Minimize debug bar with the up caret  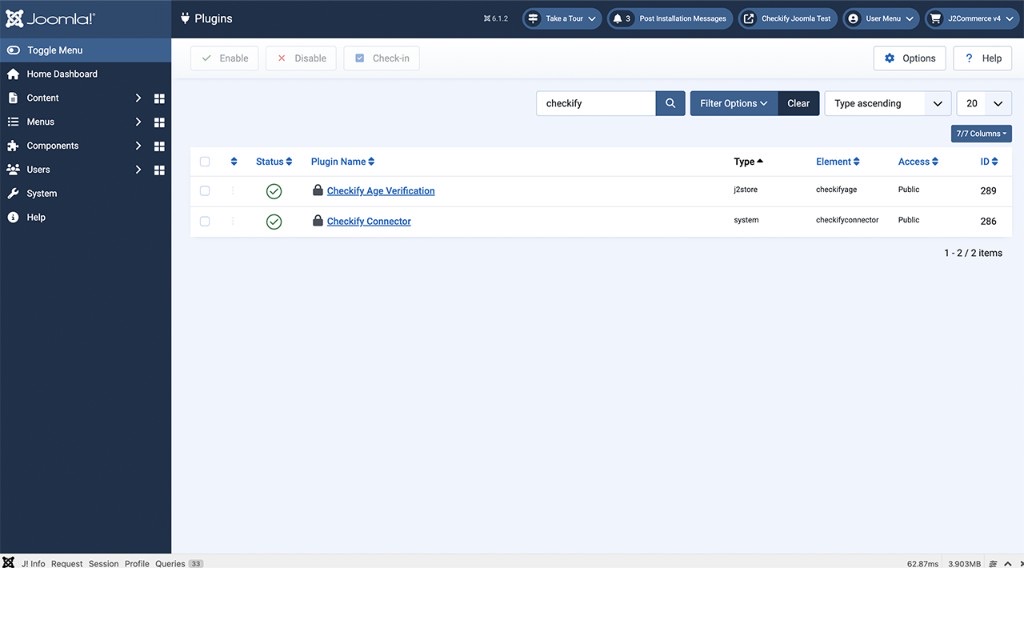(x=1008, y=564)
